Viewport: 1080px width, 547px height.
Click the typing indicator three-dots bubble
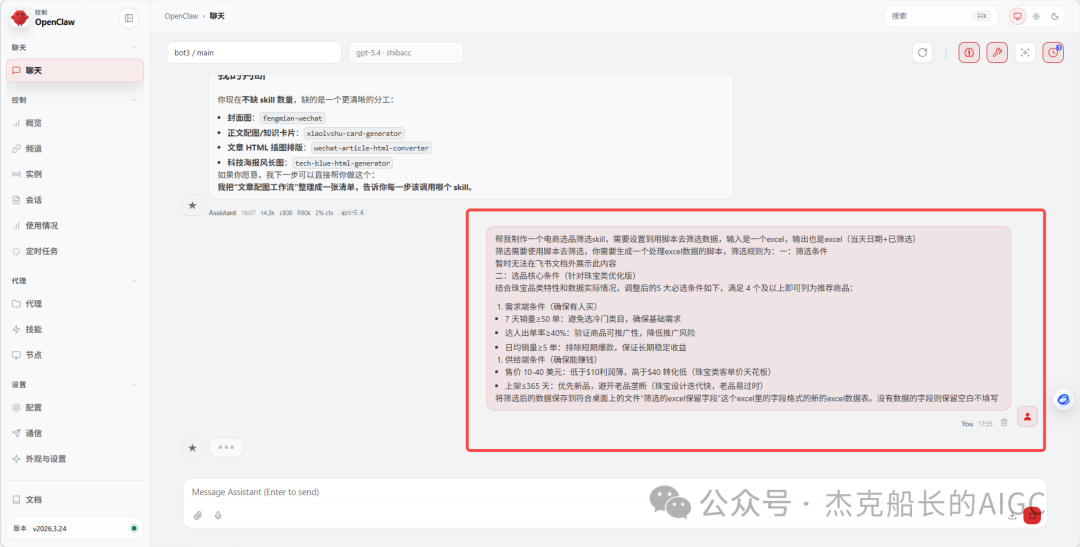(x=226, y=447)
